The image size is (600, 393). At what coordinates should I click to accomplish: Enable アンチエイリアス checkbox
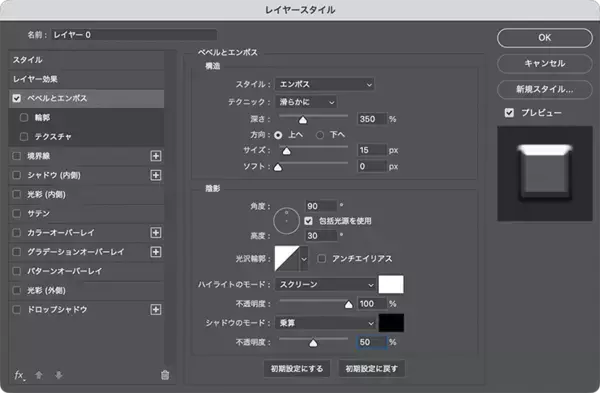tap(321, 259)
